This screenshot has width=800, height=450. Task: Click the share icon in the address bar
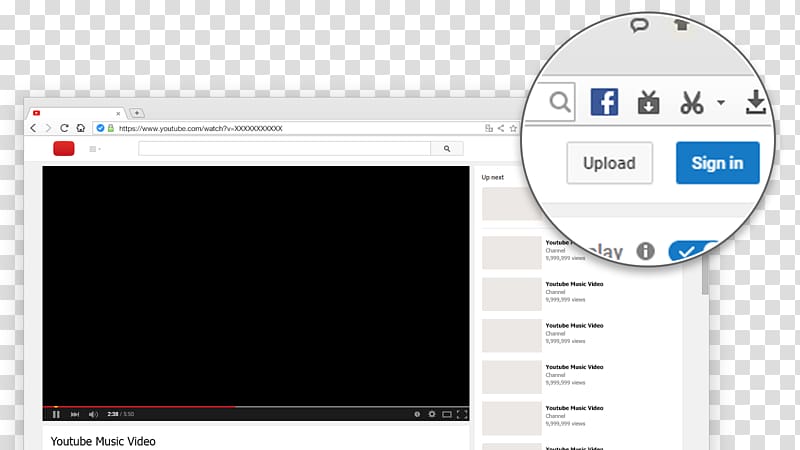(501, 128)
